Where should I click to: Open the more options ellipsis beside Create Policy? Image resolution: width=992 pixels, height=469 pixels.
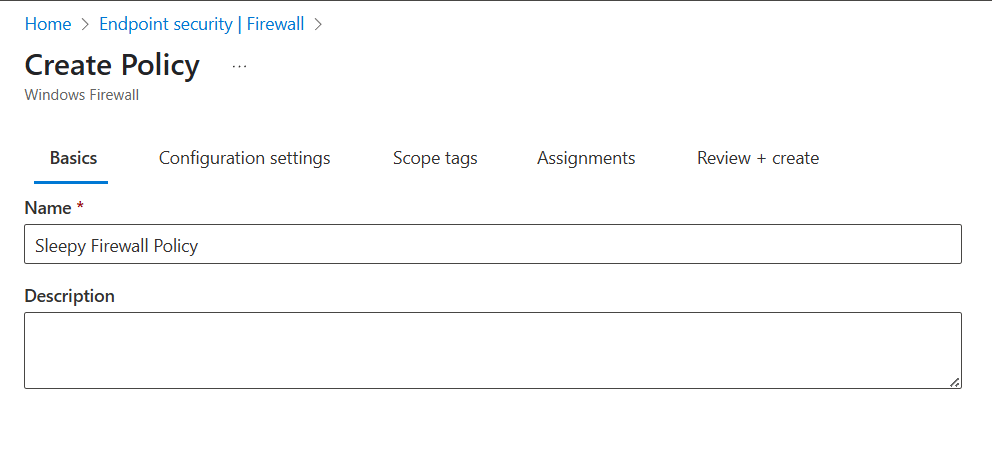click(x=239, y=66)
